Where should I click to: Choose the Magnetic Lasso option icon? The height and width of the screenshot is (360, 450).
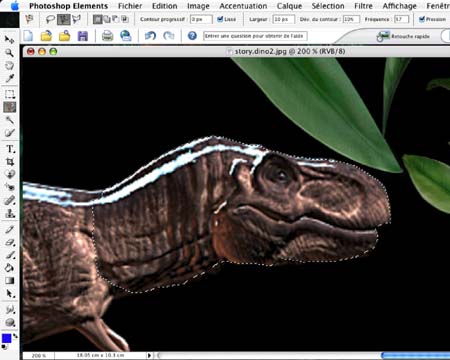63,19
